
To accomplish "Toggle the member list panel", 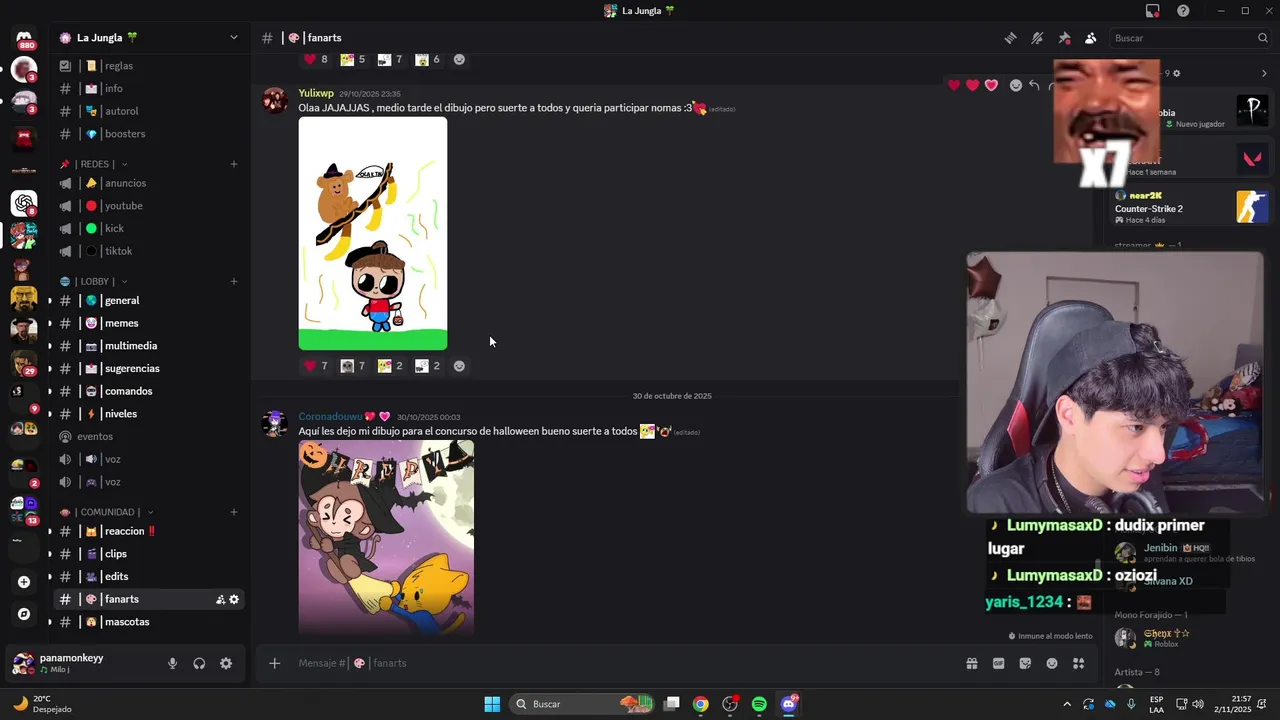I will pos(1091,38).
